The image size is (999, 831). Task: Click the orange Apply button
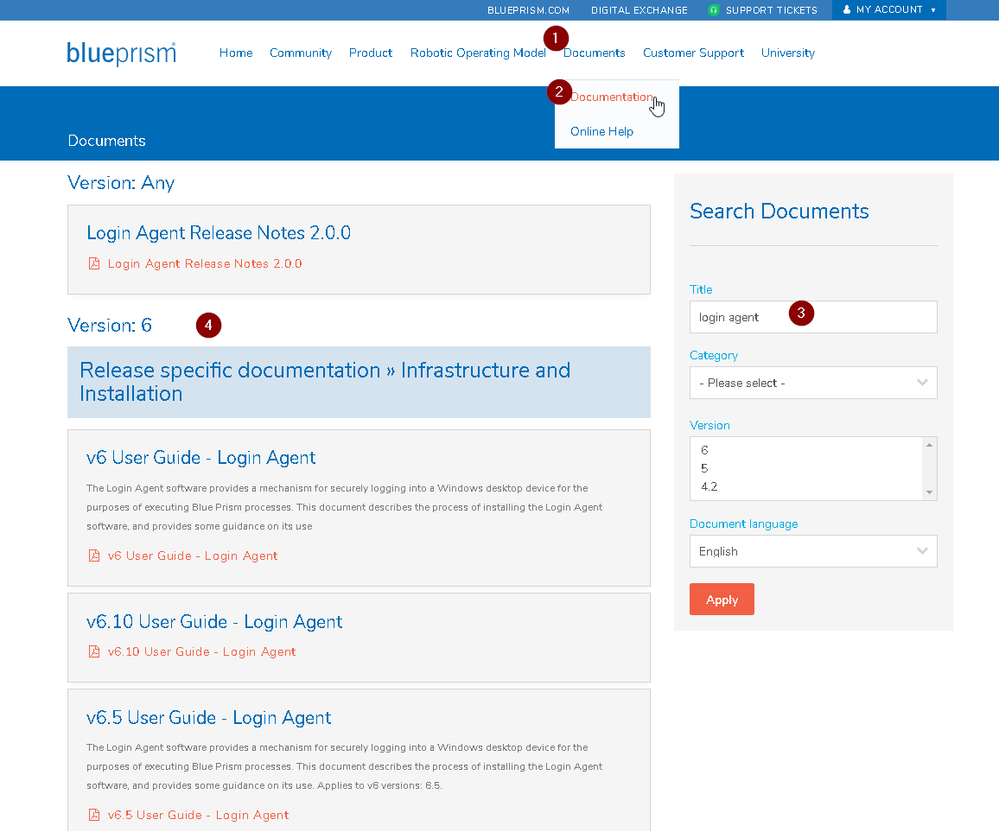pos(722,599)
